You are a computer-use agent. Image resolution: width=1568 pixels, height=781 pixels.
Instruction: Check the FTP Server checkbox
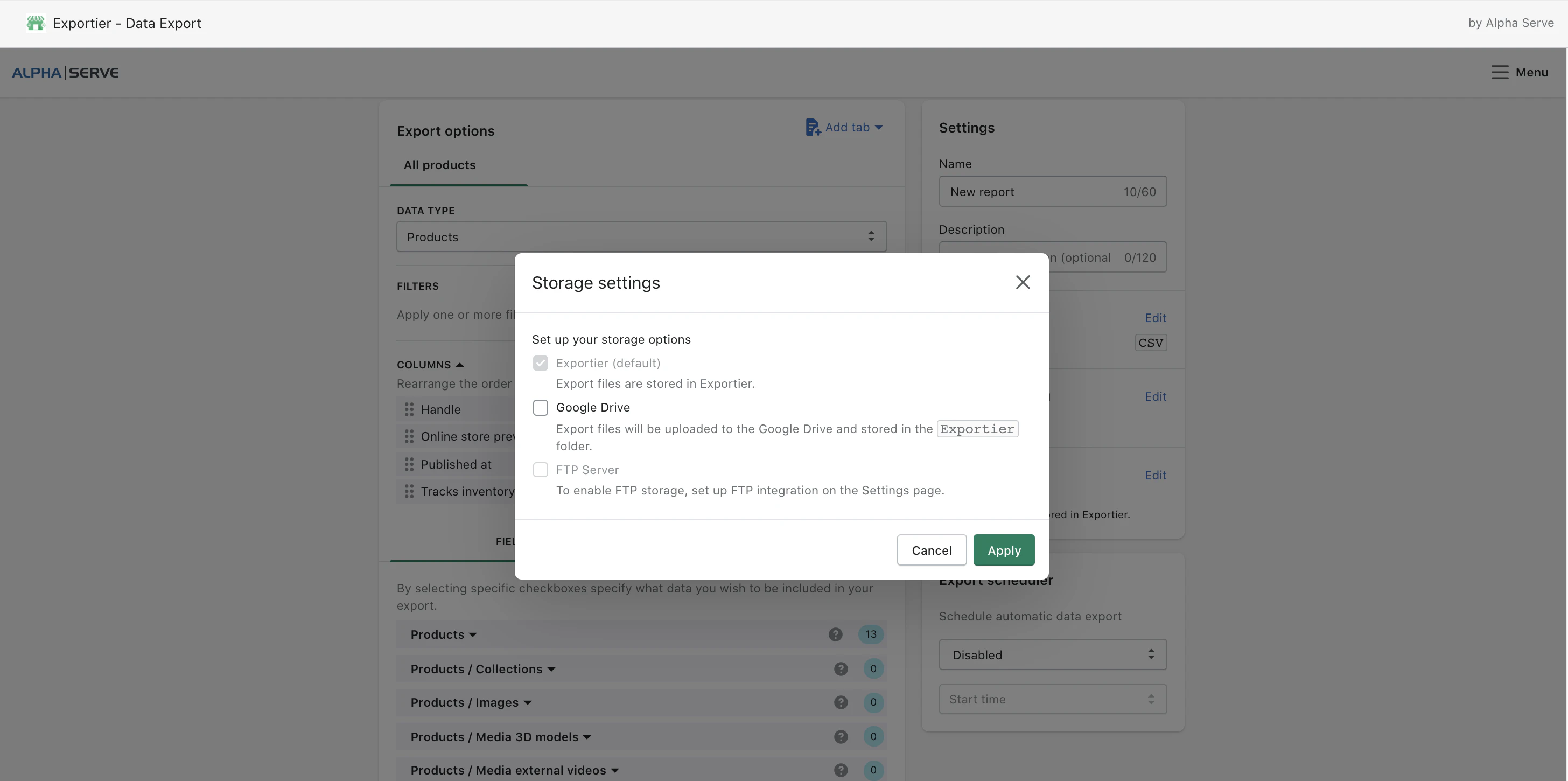point(540,469)
